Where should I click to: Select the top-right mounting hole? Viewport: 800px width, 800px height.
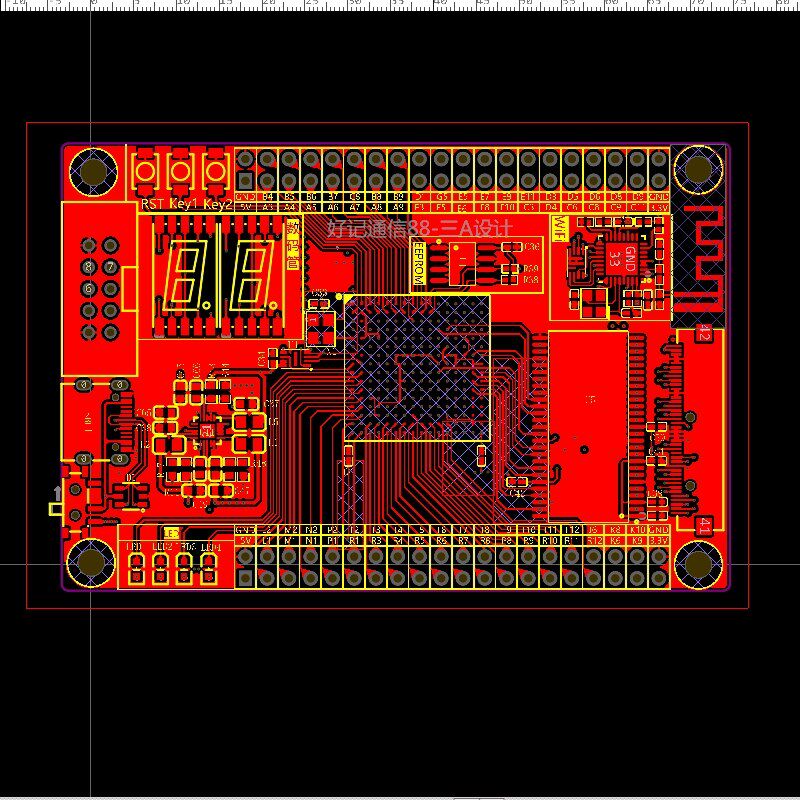698,169
